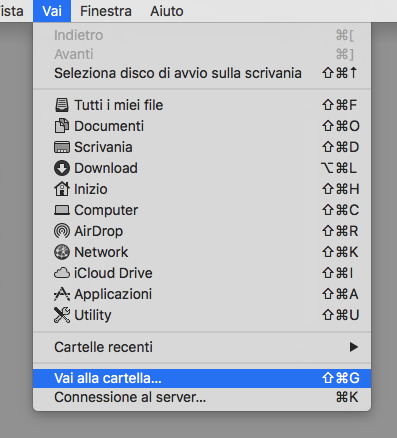Click the Network globe icon

62,252
